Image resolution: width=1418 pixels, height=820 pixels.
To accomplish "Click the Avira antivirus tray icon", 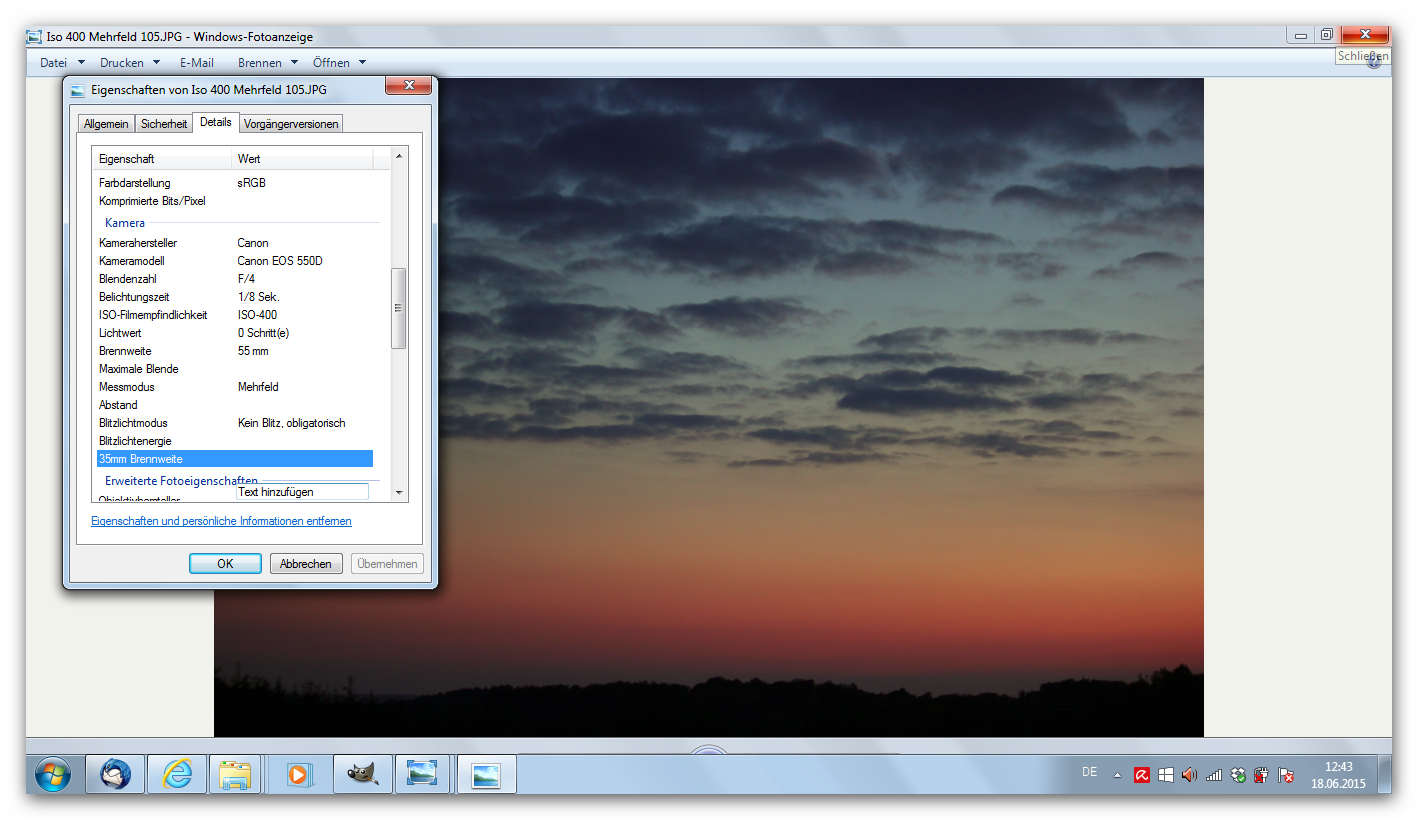I will 1141,775.
